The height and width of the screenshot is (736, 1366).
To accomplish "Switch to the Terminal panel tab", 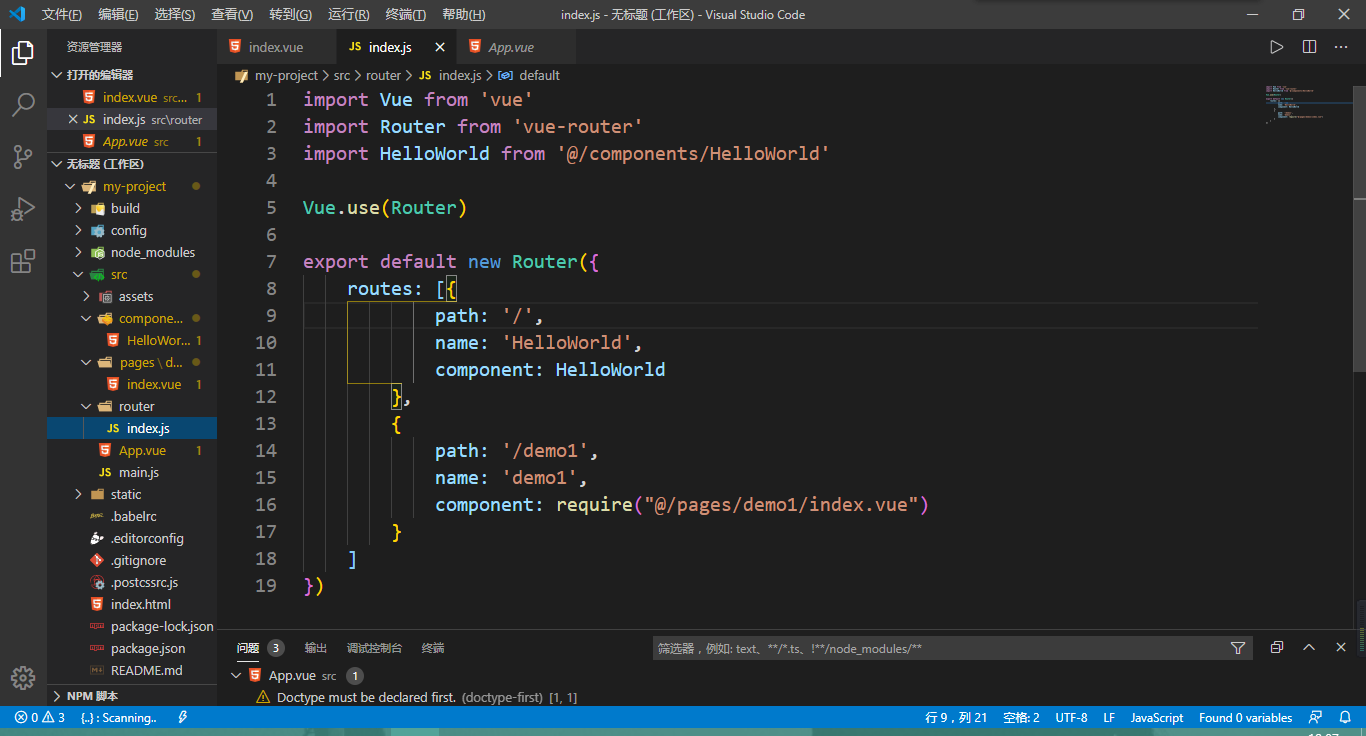I will [433, 648].
